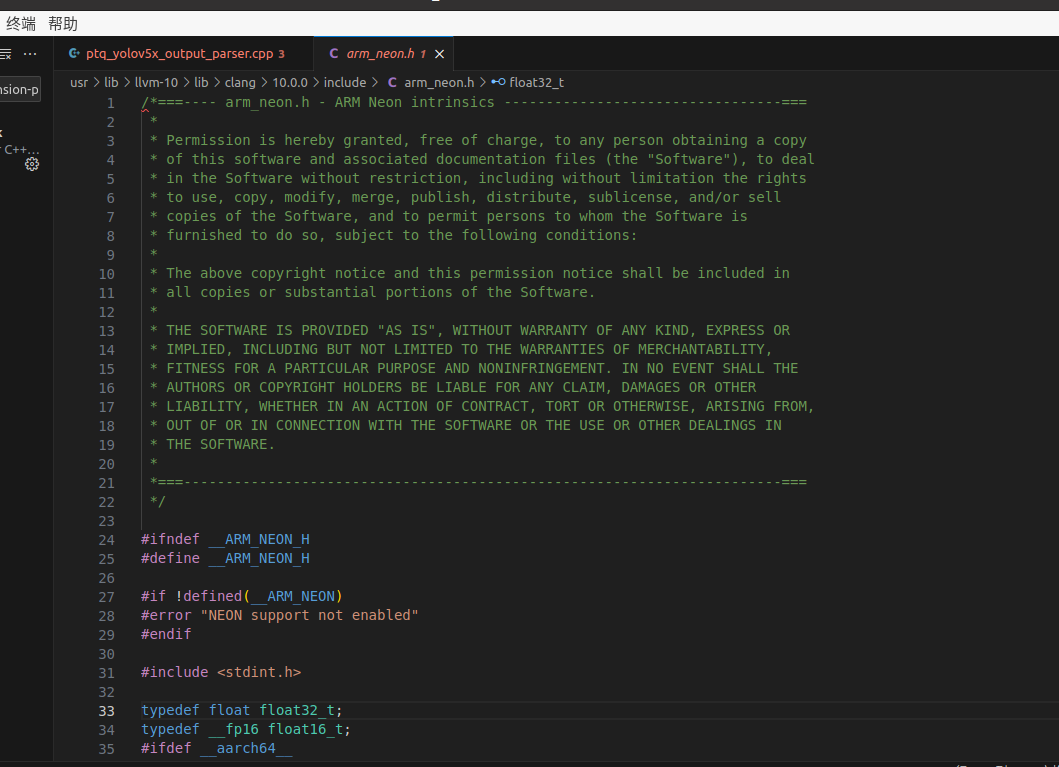The image size is (1059, 767).
Task: Click the error count '1' on arm_neon.h tab
Action: tap(423, 54)
